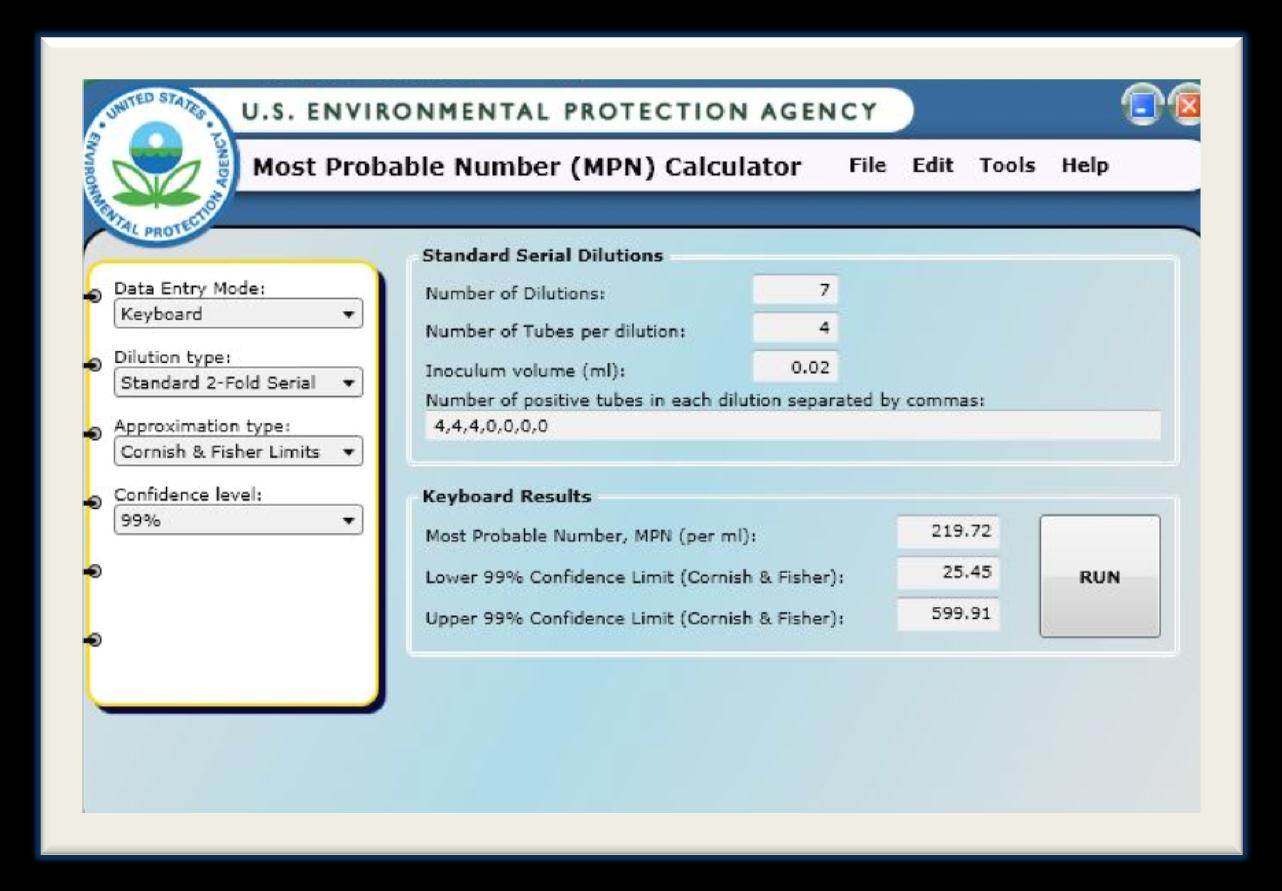This screenshot has width=1282, height=891.
Task: Click the Most Probable Number (MPN) Calculator title
Action: click(x=527, y=167)
